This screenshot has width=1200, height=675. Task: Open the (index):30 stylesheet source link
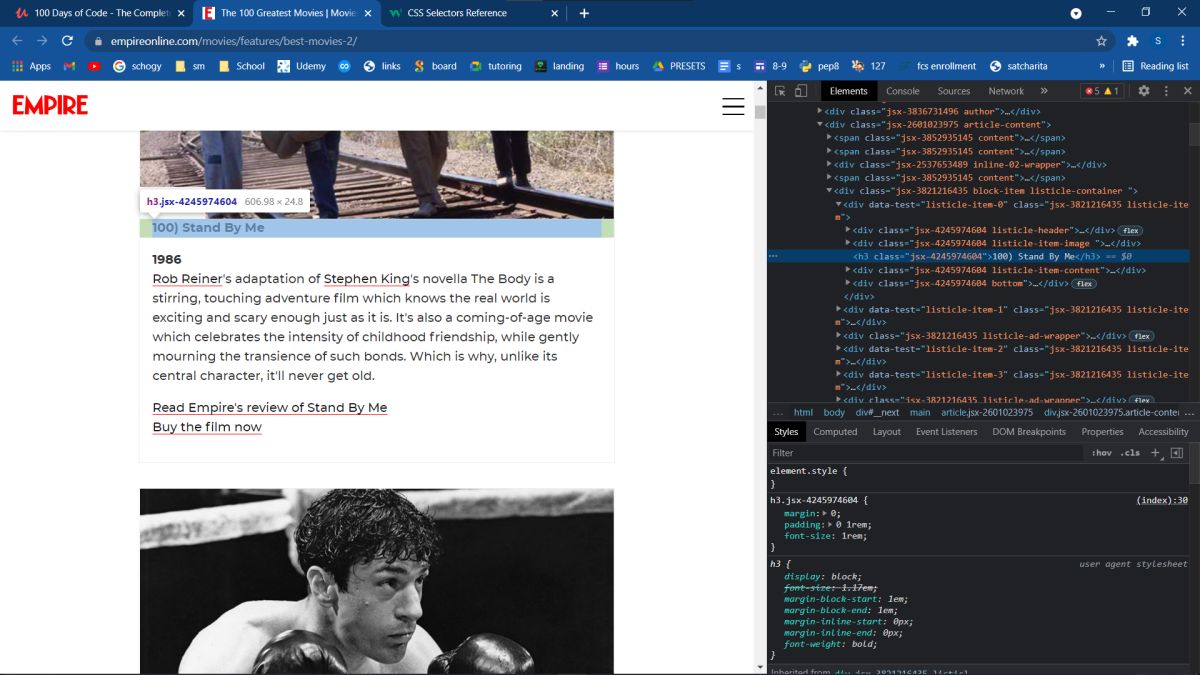[x=1161, y=500]
